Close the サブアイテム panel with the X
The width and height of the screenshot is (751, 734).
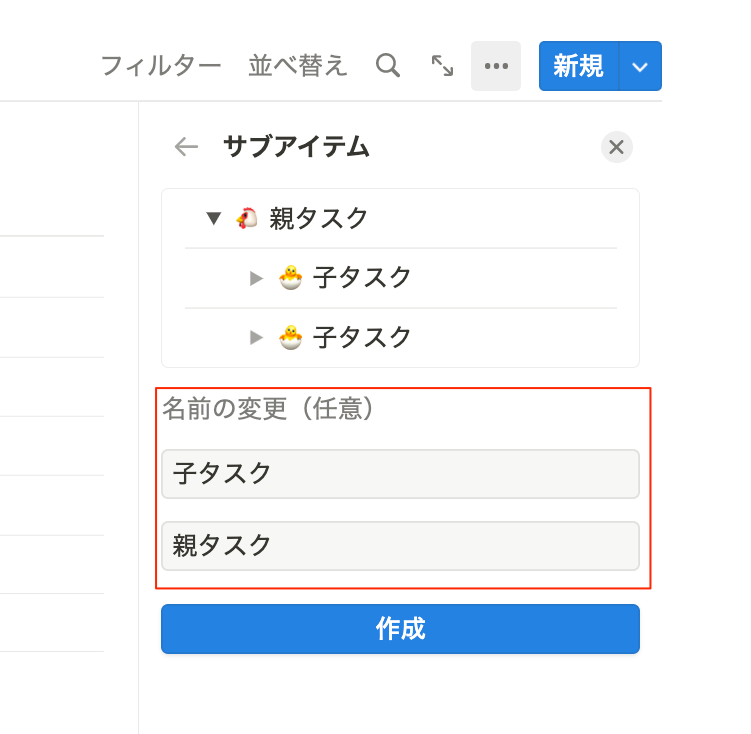(x=616, y=147)
